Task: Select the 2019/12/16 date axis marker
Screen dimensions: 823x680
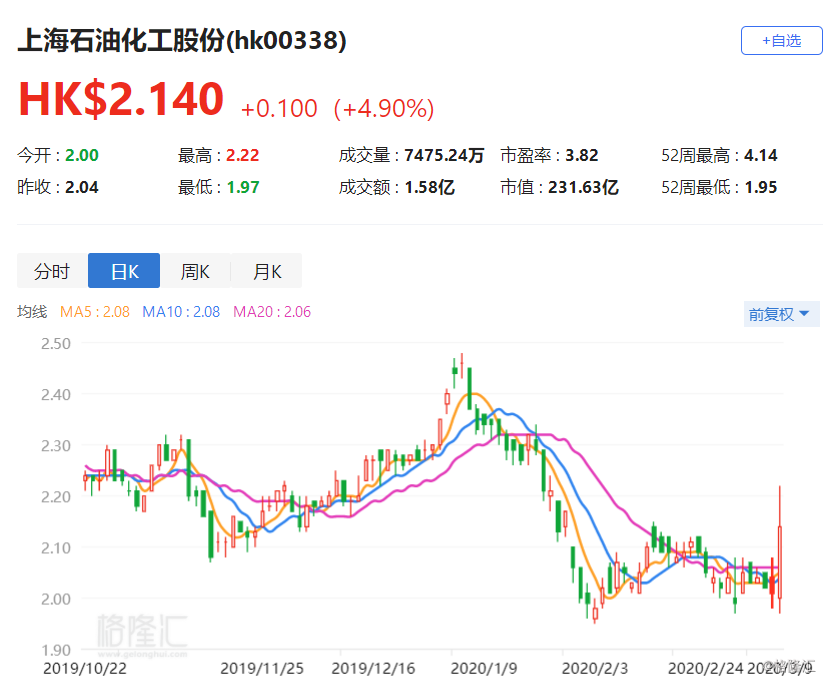Action: [x=373, y=666]
